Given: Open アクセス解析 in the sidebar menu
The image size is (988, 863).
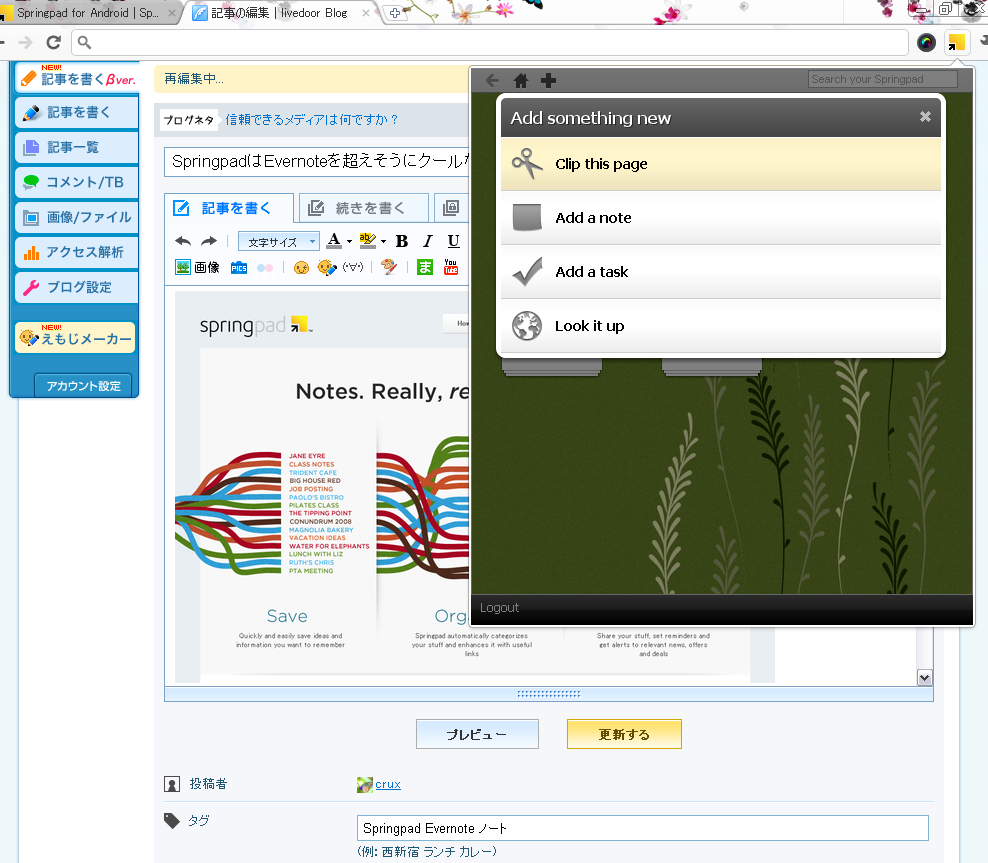Looking at the screenshot, I should pyautogui.click(x=76, y=252).
